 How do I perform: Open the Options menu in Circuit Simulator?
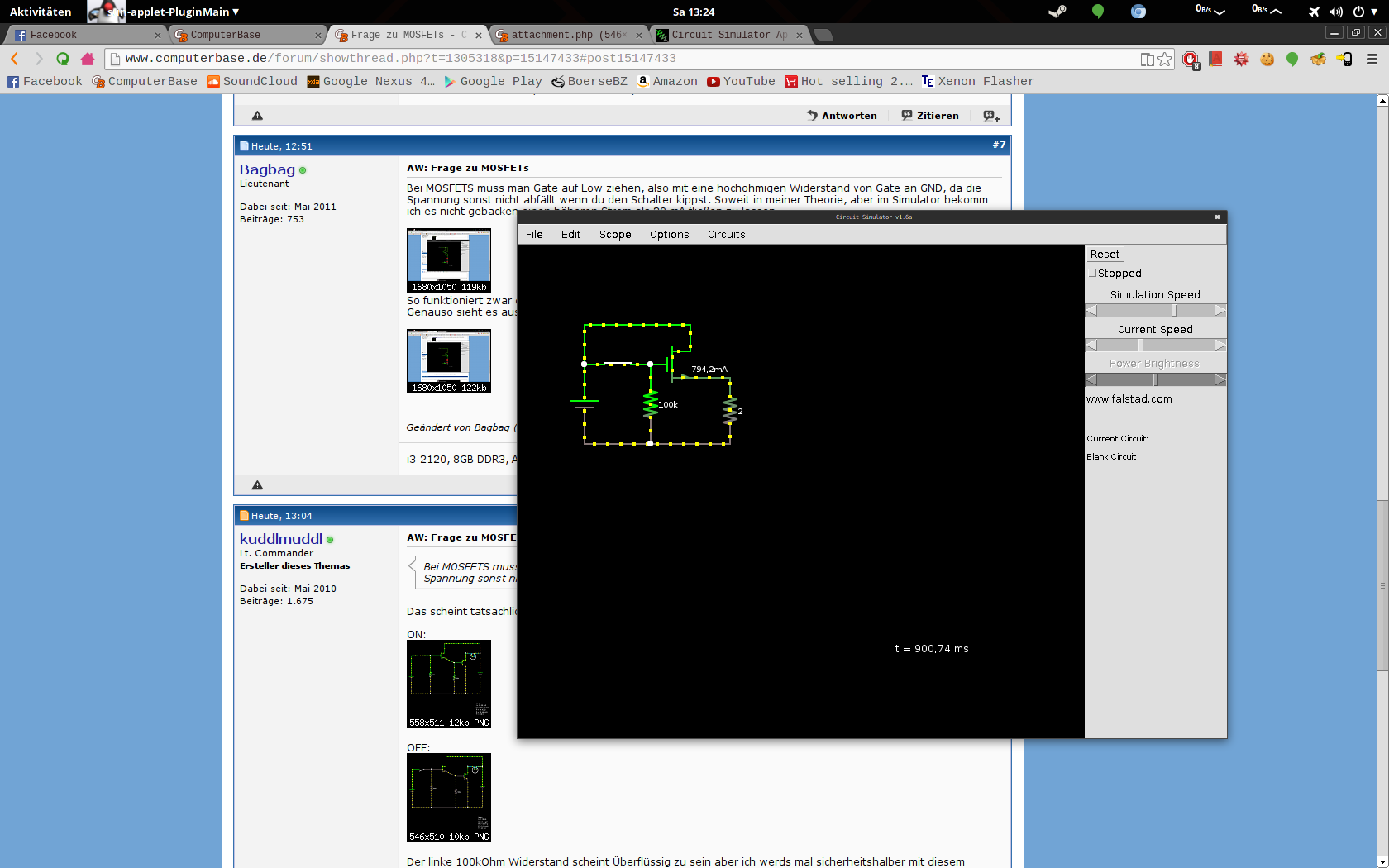(x=669, y=235)
